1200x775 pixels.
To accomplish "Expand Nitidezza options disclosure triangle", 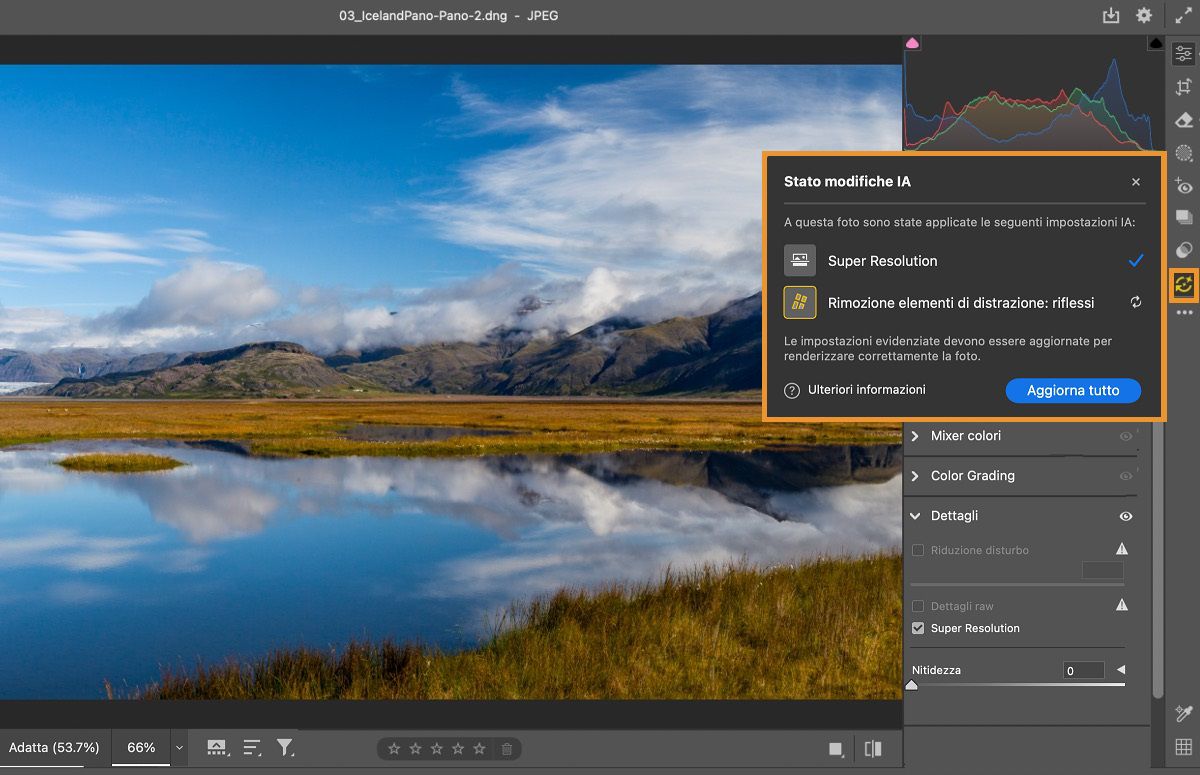I will pos(1121,670).
